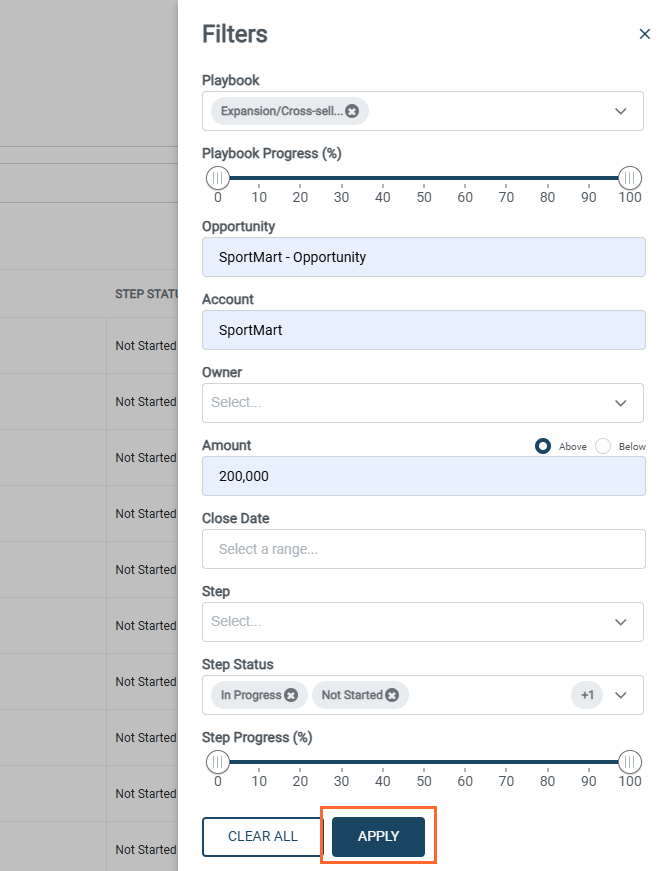
Task: Click the Clear All button
Action: point(263,836)
